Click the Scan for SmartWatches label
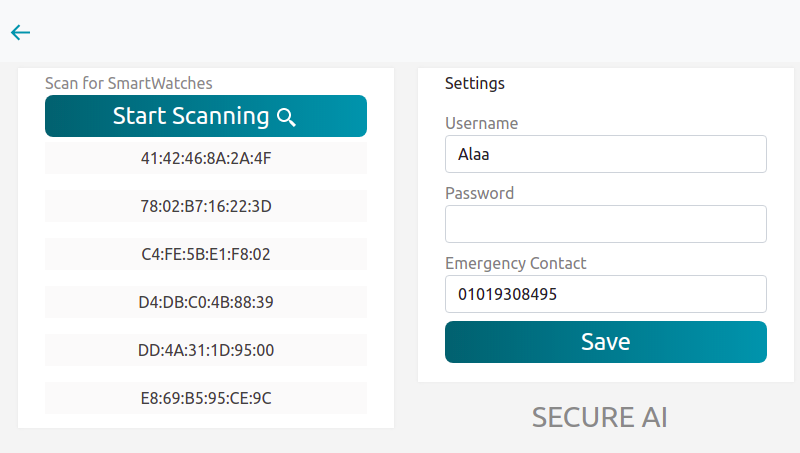The width and height of the screenshot is (800, 453). [x=129, y=83]
